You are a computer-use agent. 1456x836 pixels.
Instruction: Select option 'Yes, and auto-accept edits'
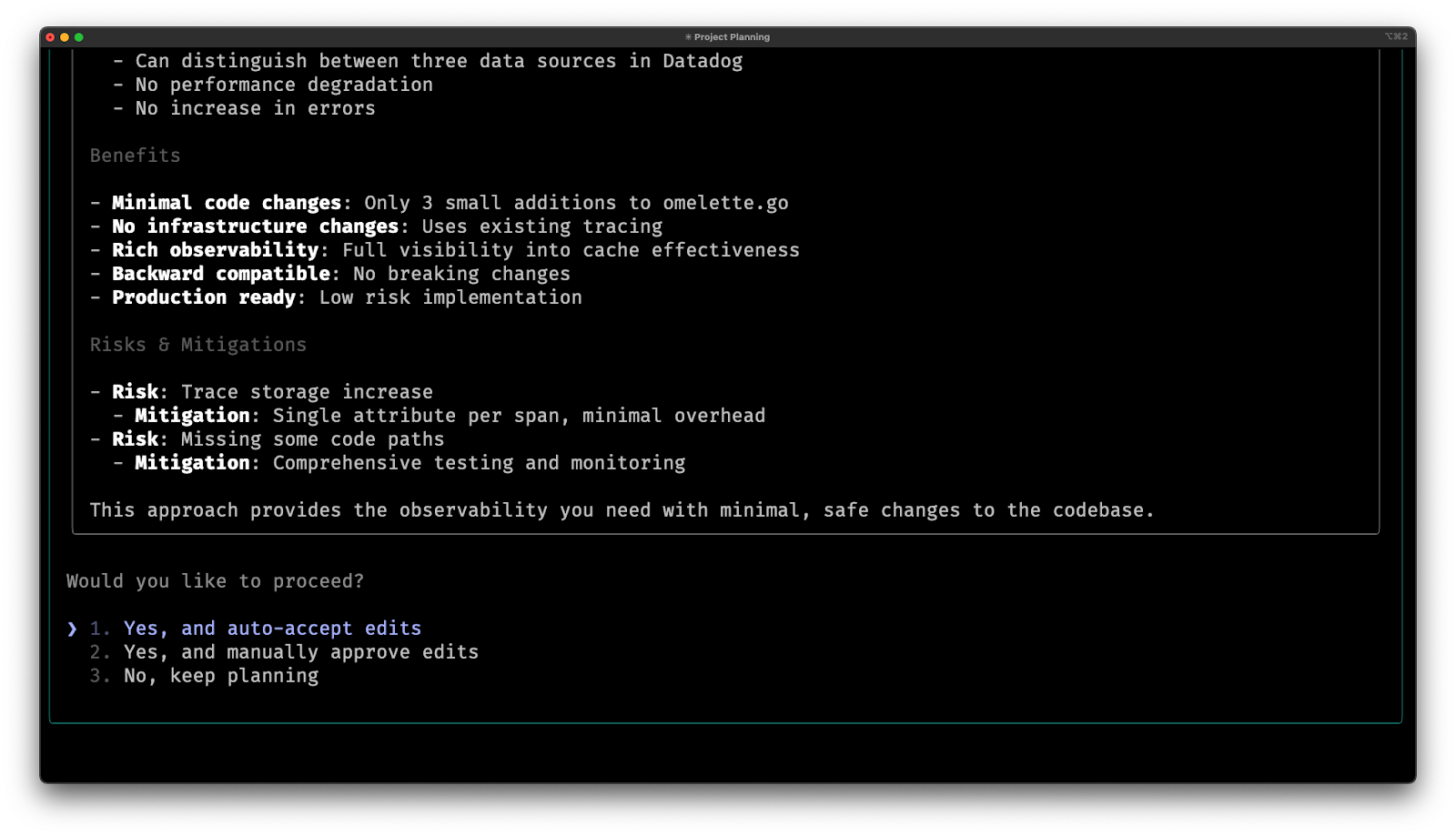[x=272, y=629]
